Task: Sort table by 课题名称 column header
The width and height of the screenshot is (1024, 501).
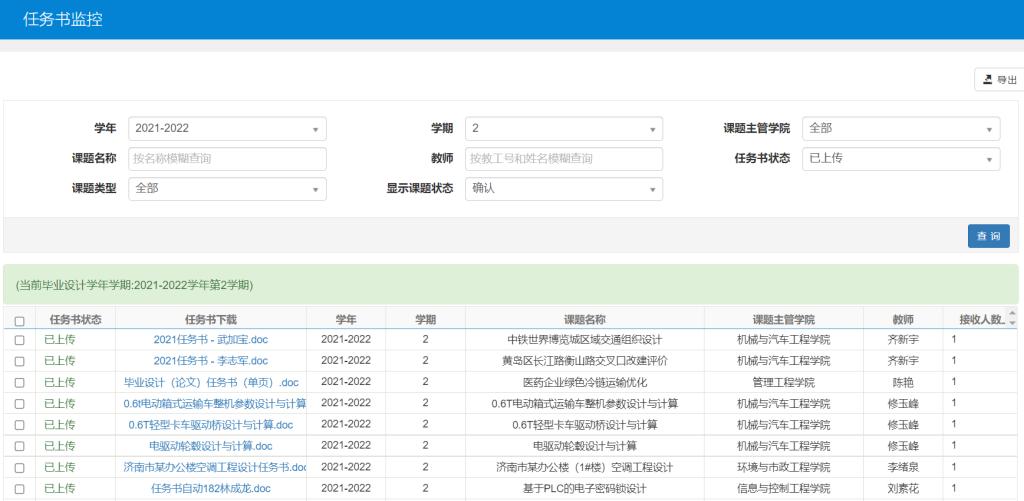Action: [584, 320]
